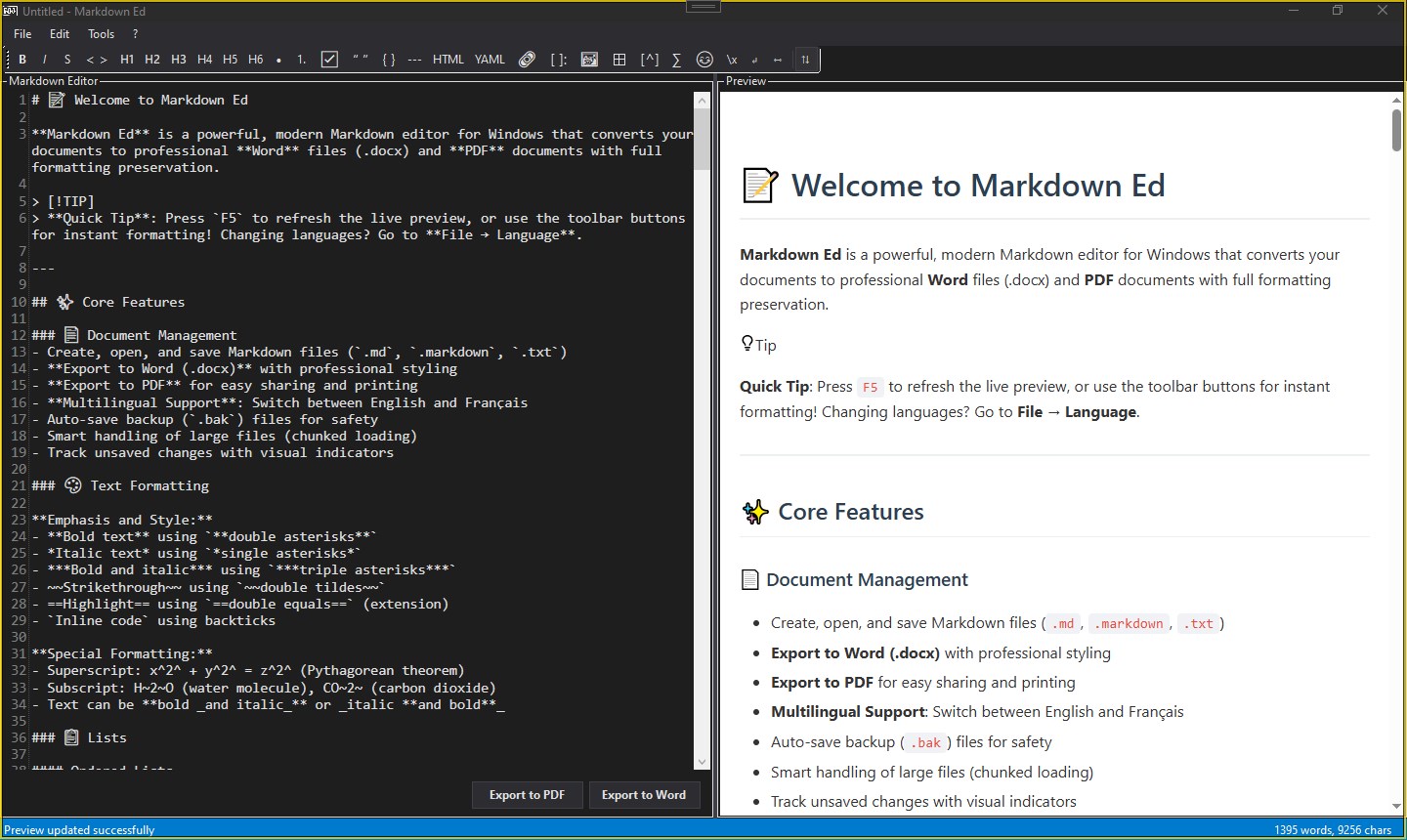This screenshot has height=840, width=1407.
Task: Insert a Heading 4 with H4
Action: click(x=204, y=60)
